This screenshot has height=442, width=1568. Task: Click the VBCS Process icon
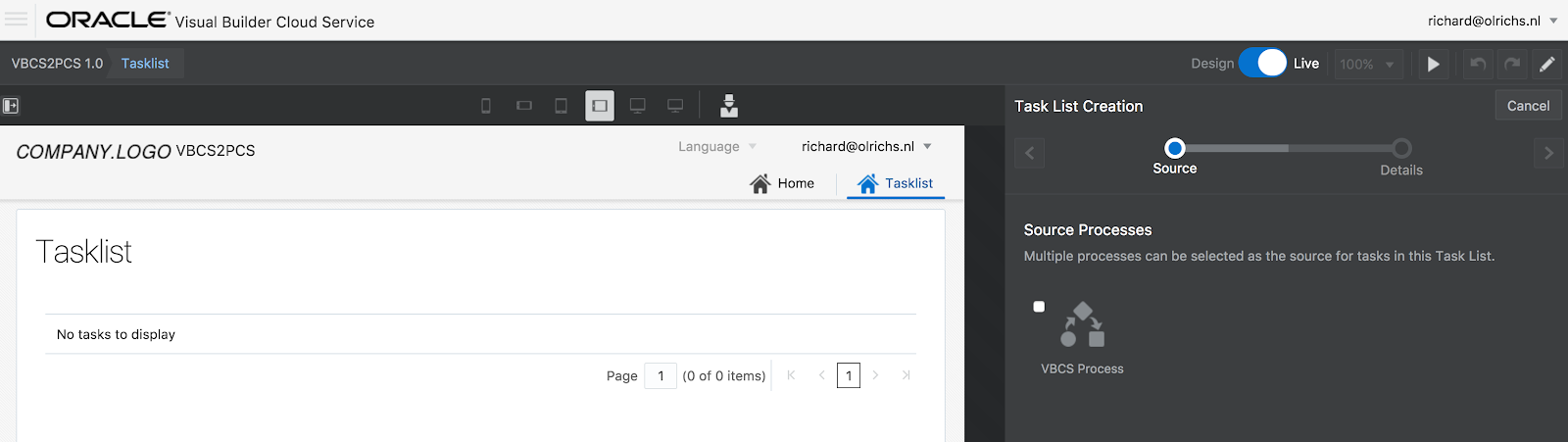[1083, 324]
